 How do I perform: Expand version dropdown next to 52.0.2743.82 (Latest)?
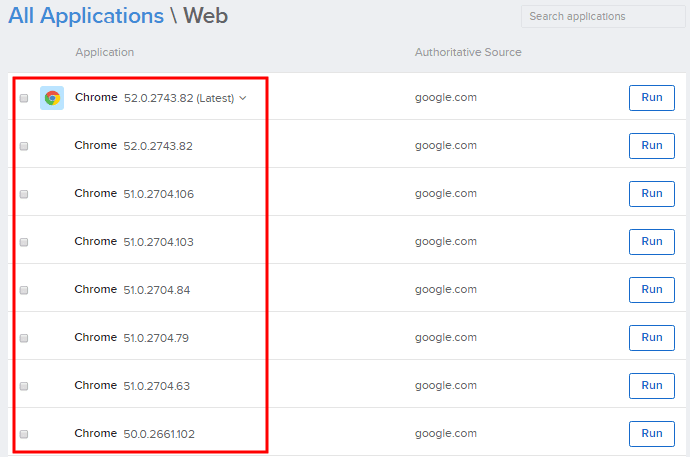(x=243, y=98)
